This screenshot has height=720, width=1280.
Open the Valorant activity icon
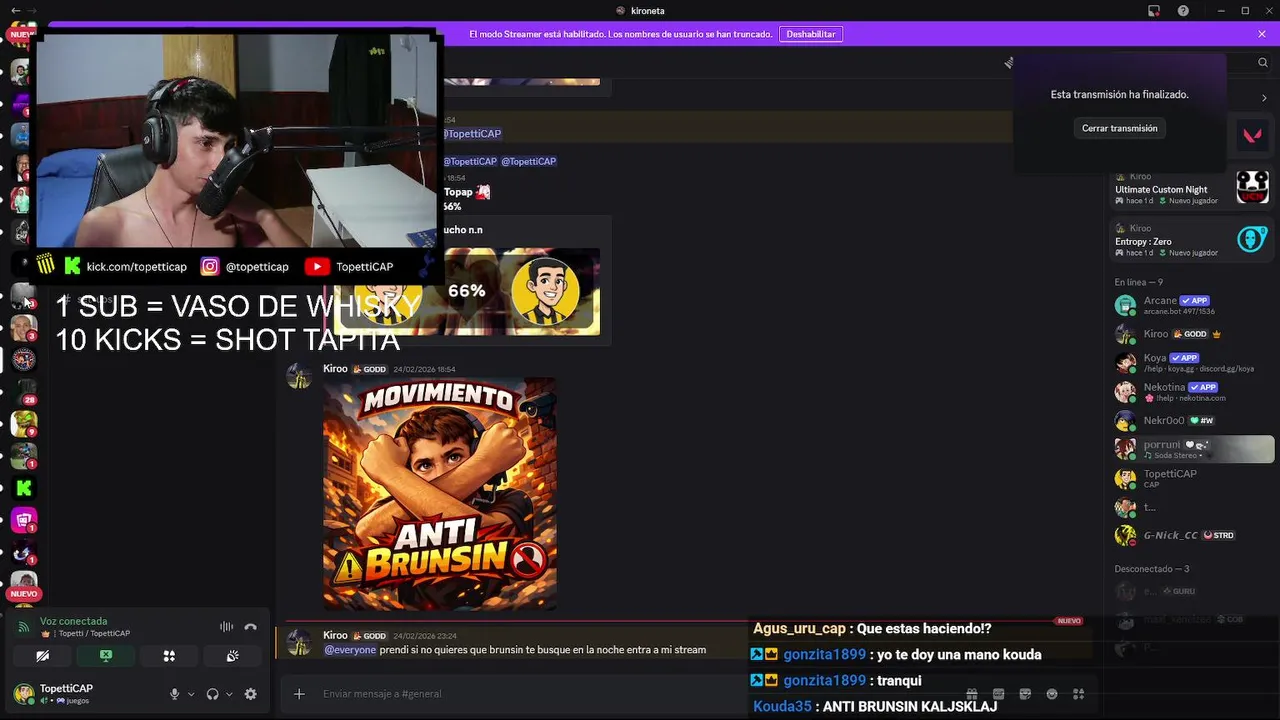(1252, 135)
